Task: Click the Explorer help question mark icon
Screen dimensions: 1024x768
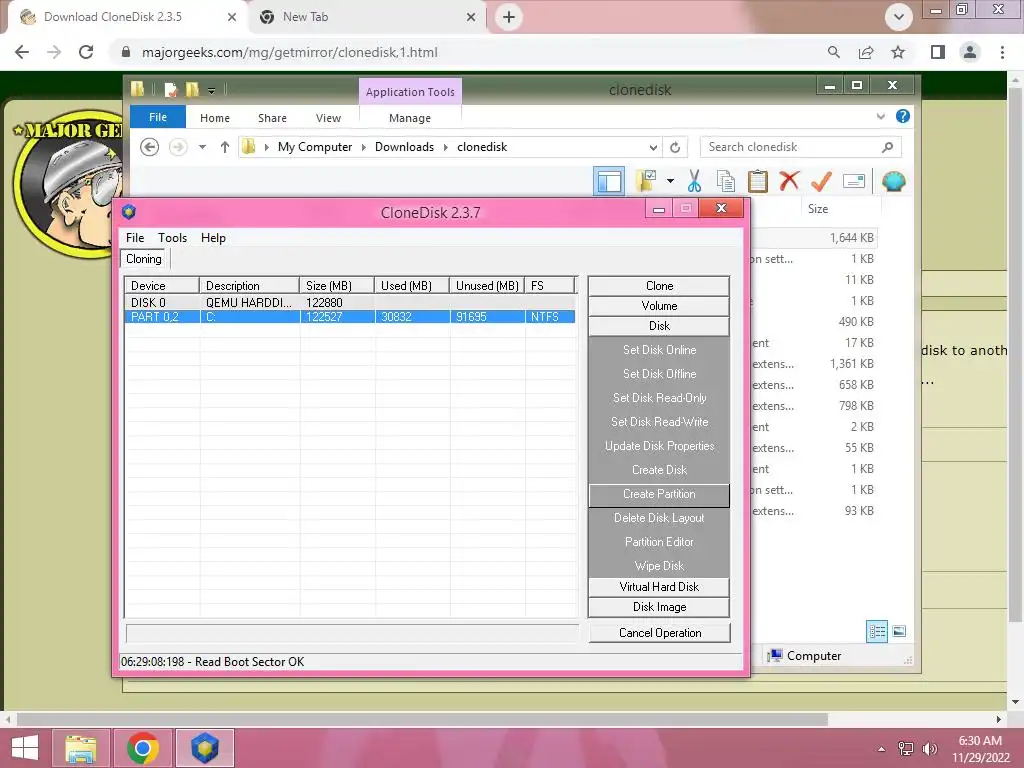Action: pyautogui.click(x=903, y=116)
